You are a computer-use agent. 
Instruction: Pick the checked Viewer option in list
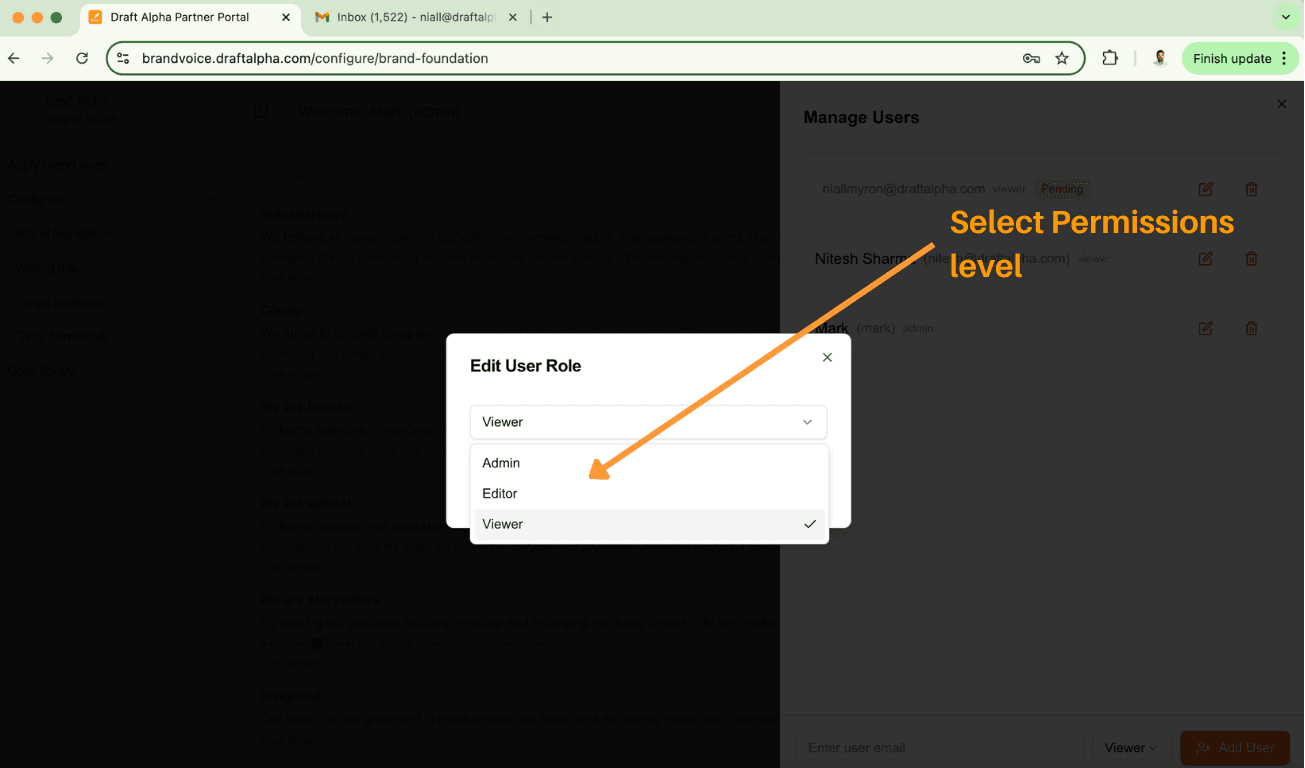coord(649,524)
